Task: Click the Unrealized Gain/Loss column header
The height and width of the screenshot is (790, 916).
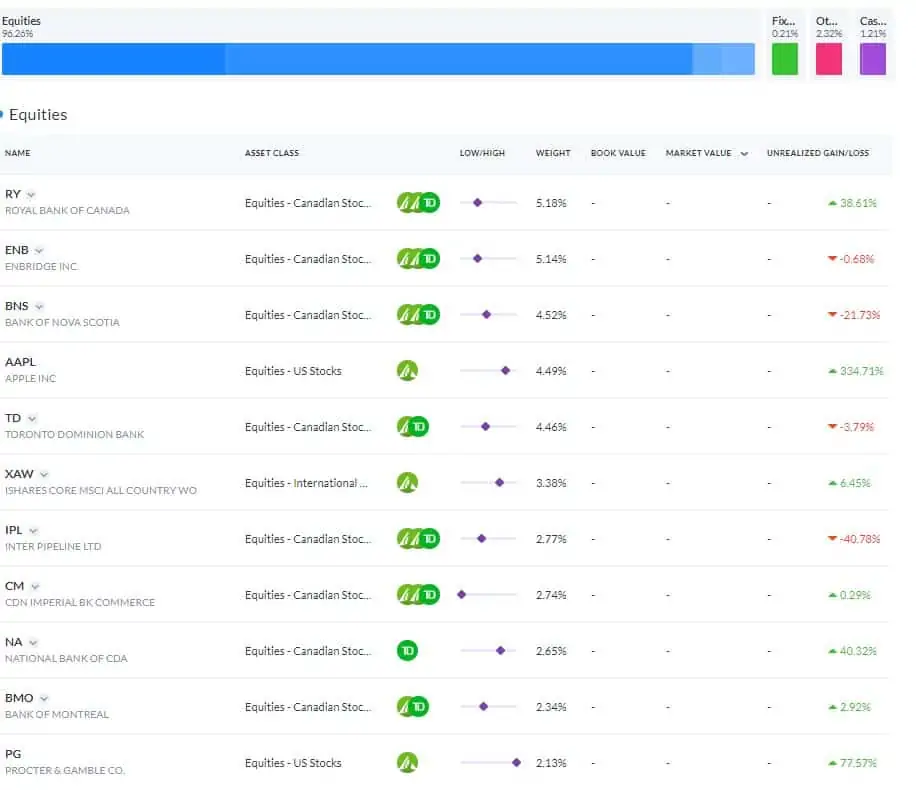Action: click(817, 153)
